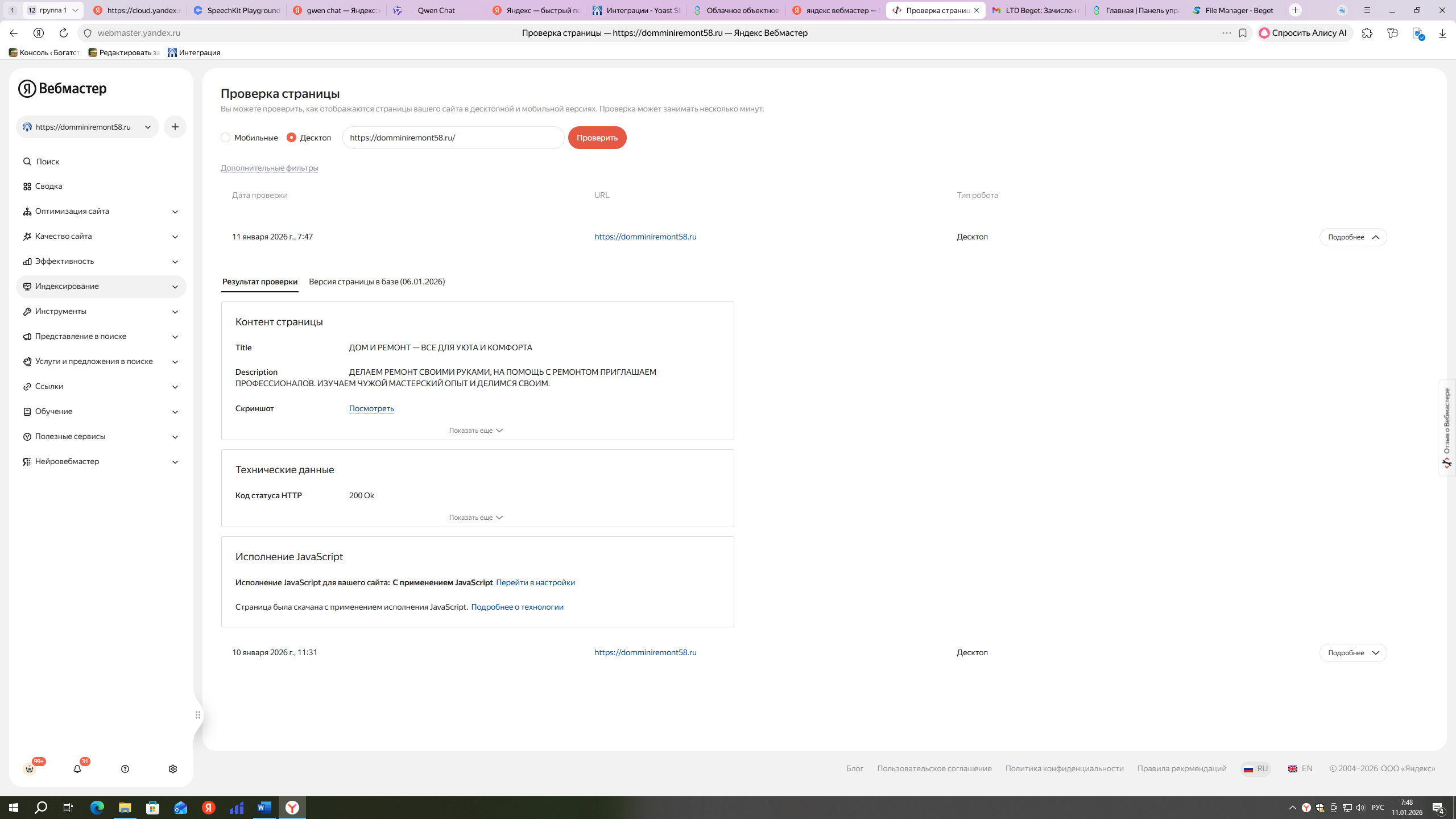
Task: Select the Мобильные radio button
Action: (226, 138)
